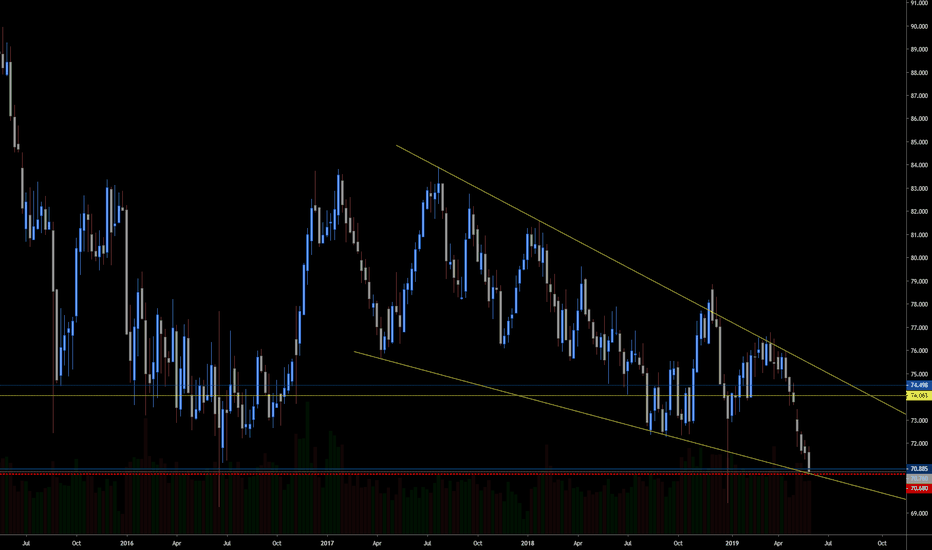Click the gray 70.760 price tag
Screen dimensions: 932x550
point(919,478)
